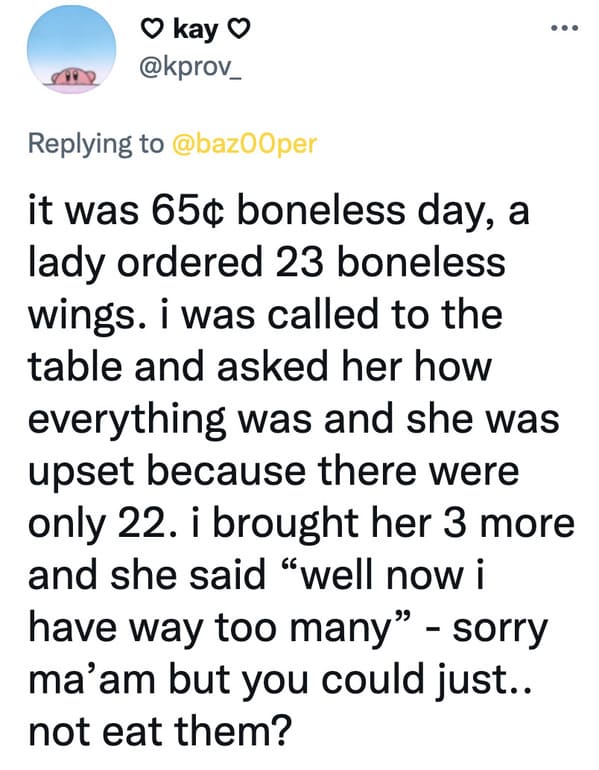Image resolution: width=599 pixels, height=770 pixels.
Task: Click kay's round profile avatar
Action: click(72, 49)
